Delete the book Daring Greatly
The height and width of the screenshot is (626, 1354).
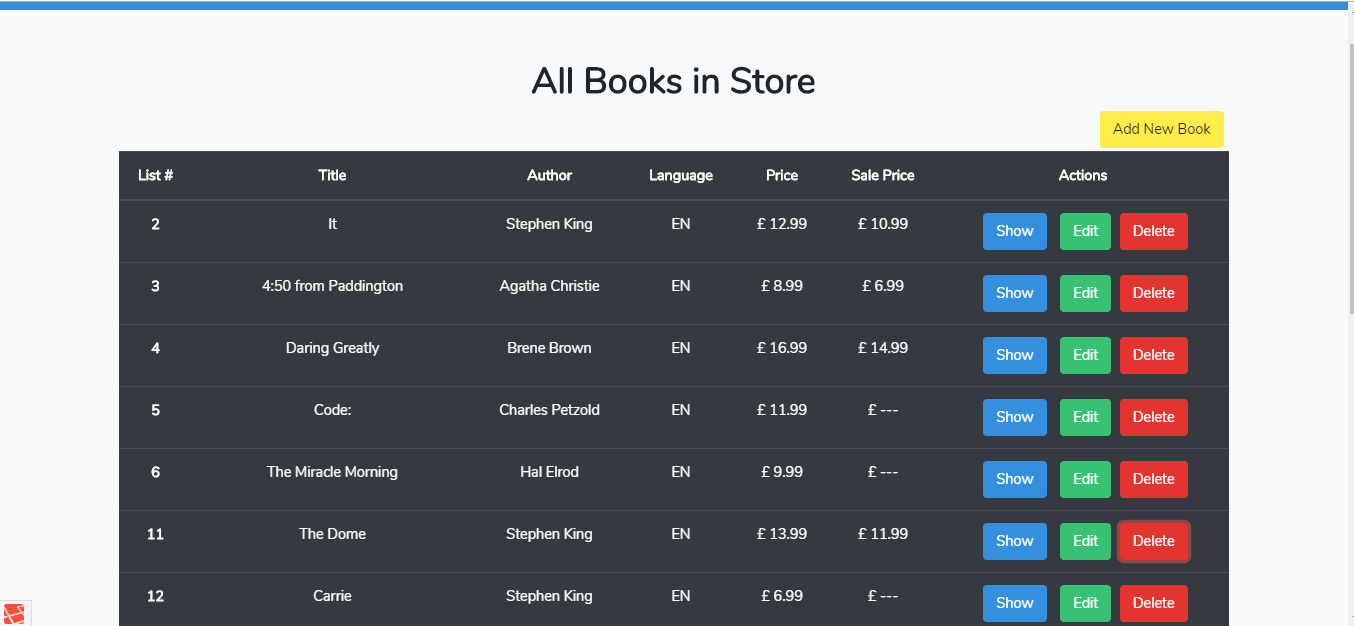(1153, 355)
